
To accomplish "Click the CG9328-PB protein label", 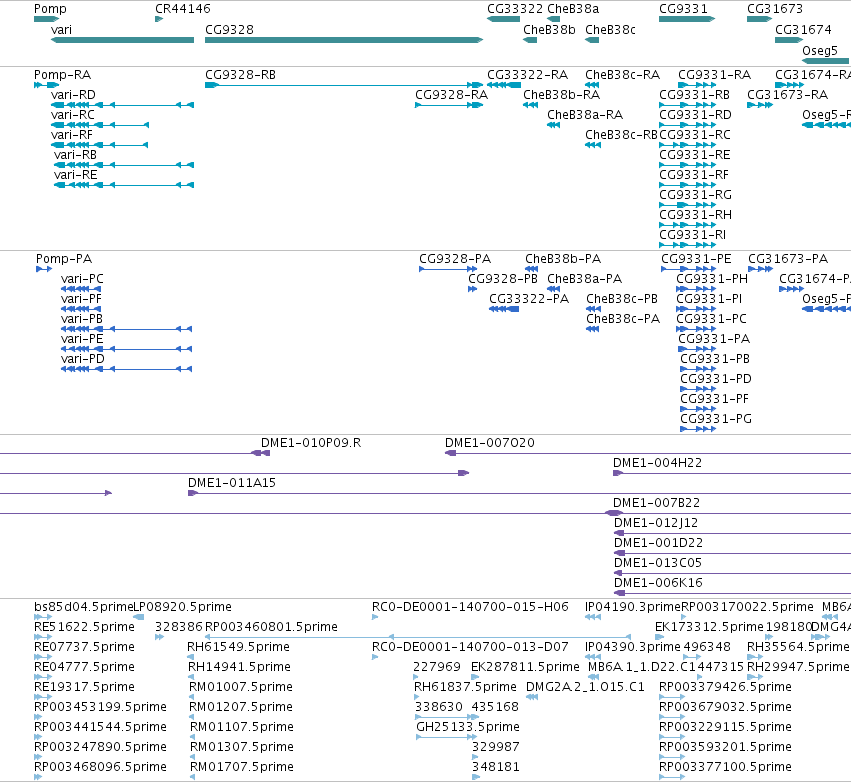I will pos(503,279).
